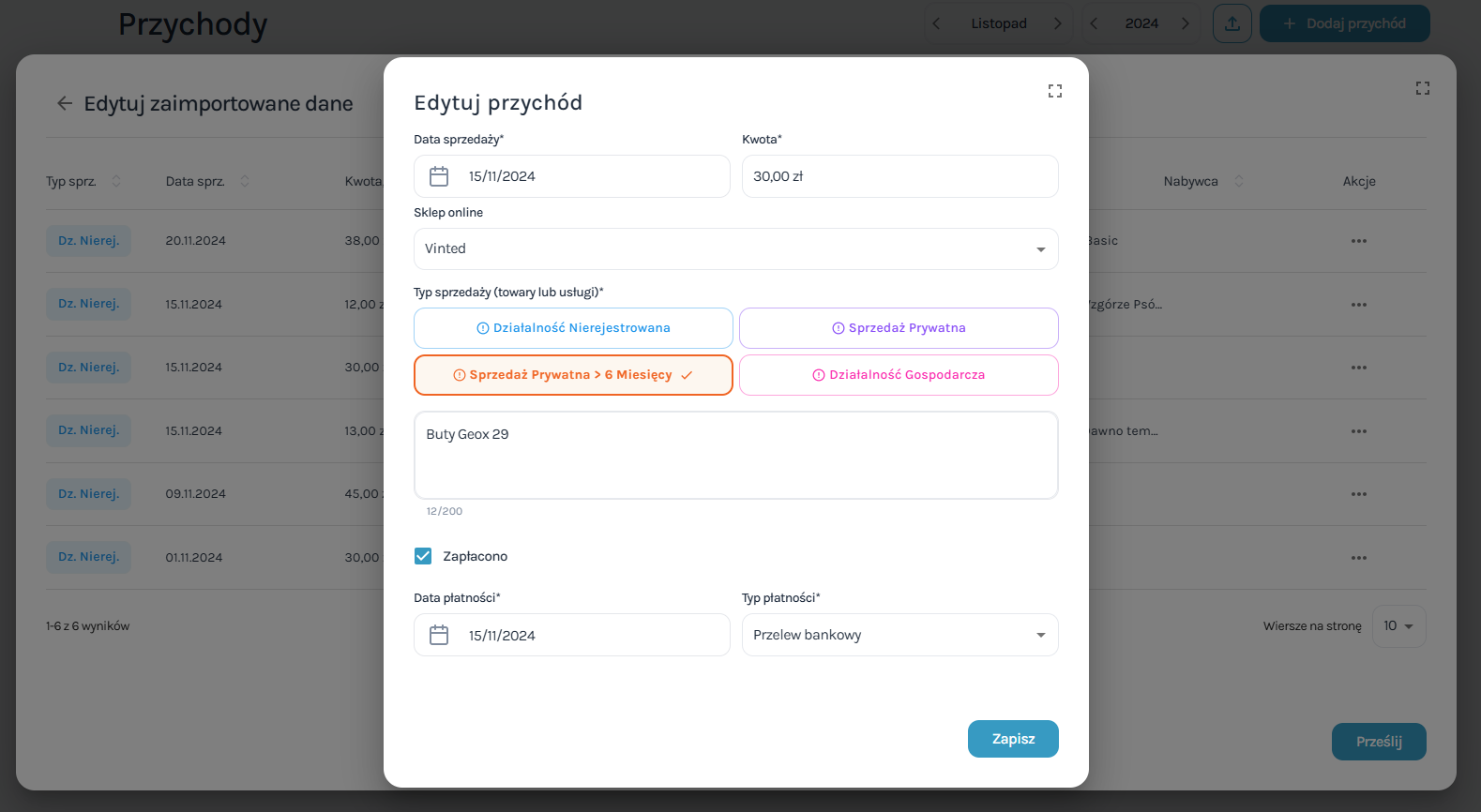Click the sale date calendar icon
The height and width of the screenshot is (812, 1481).
(x=439, y=176)
